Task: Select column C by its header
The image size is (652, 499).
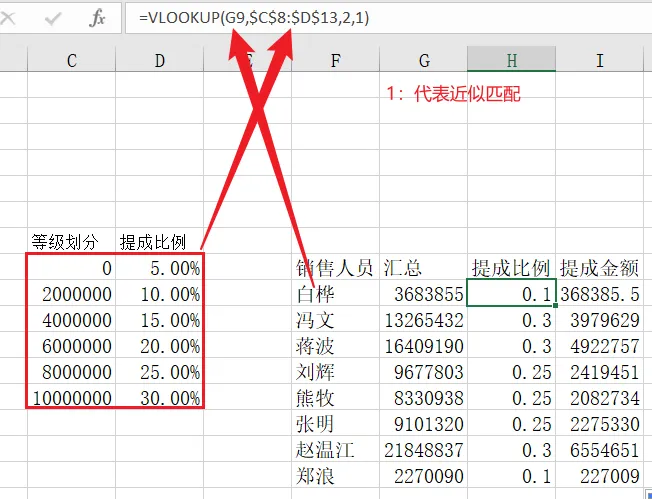Action: click(x=71, y=61)
